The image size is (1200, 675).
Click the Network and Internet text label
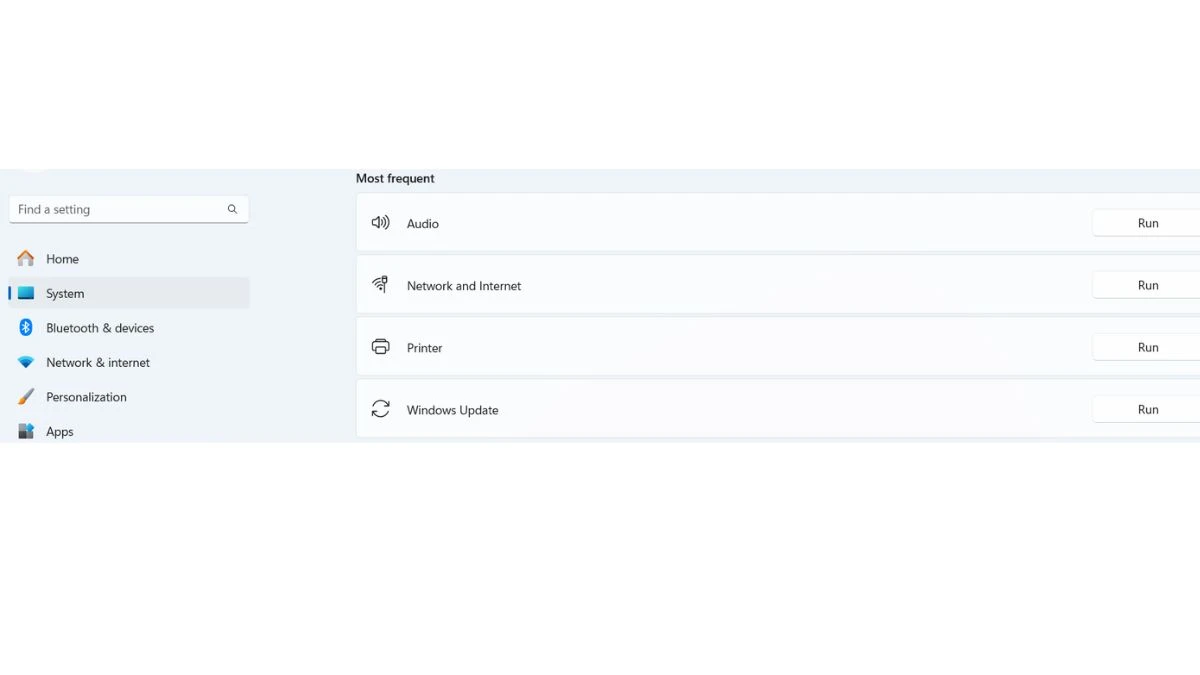point(464,286)
